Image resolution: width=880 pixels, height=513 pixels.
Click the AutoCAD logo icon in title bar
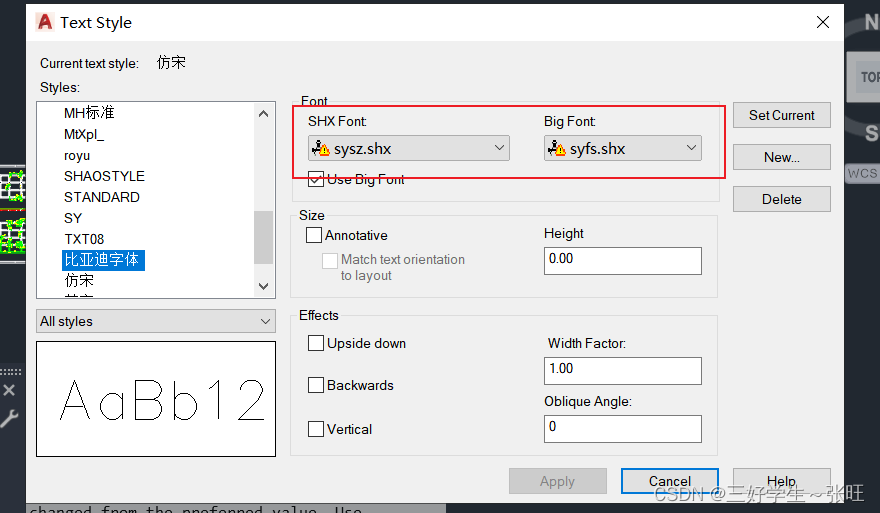44,22
